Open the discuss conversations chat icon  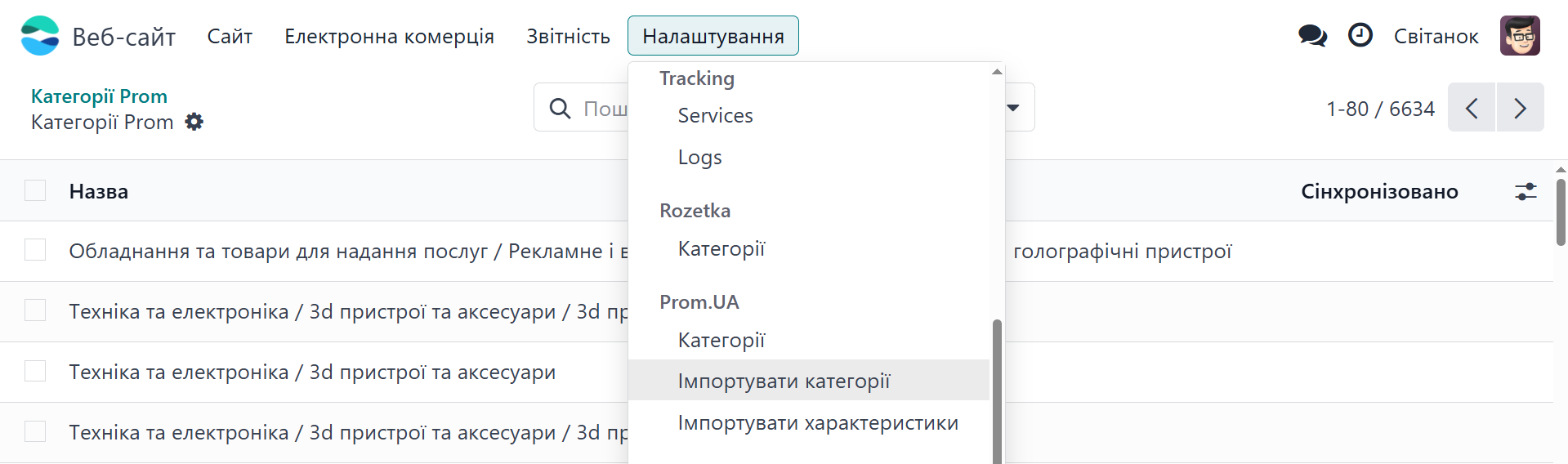[1312, 36]
